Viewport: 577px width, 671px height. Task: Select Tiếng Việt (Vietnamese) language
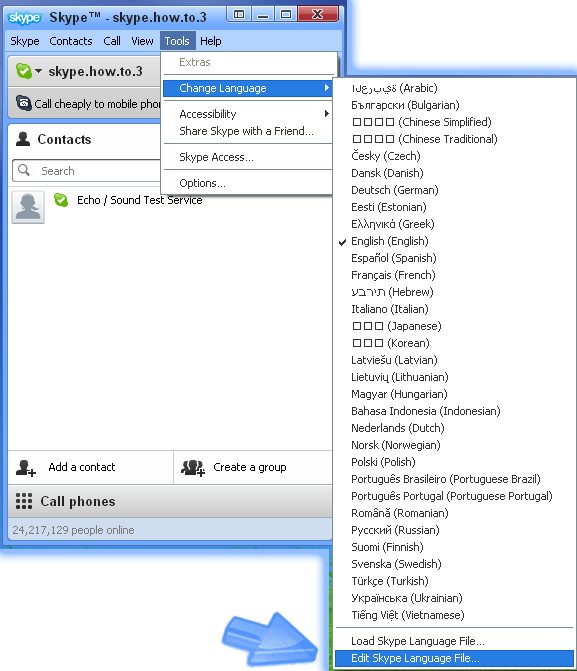point(407,615)
